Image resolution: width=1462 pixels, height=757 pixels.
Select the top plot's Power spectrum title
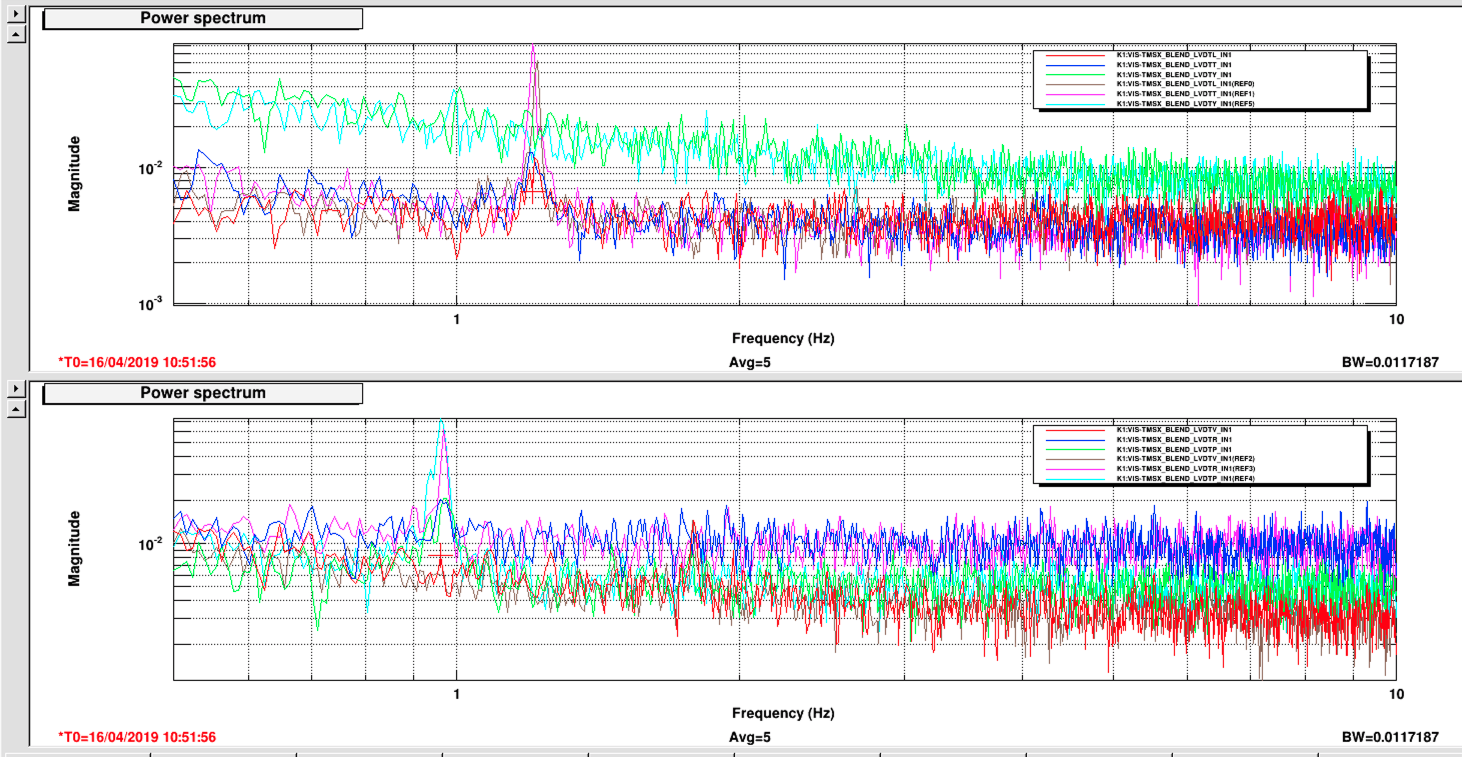(203, 18)
